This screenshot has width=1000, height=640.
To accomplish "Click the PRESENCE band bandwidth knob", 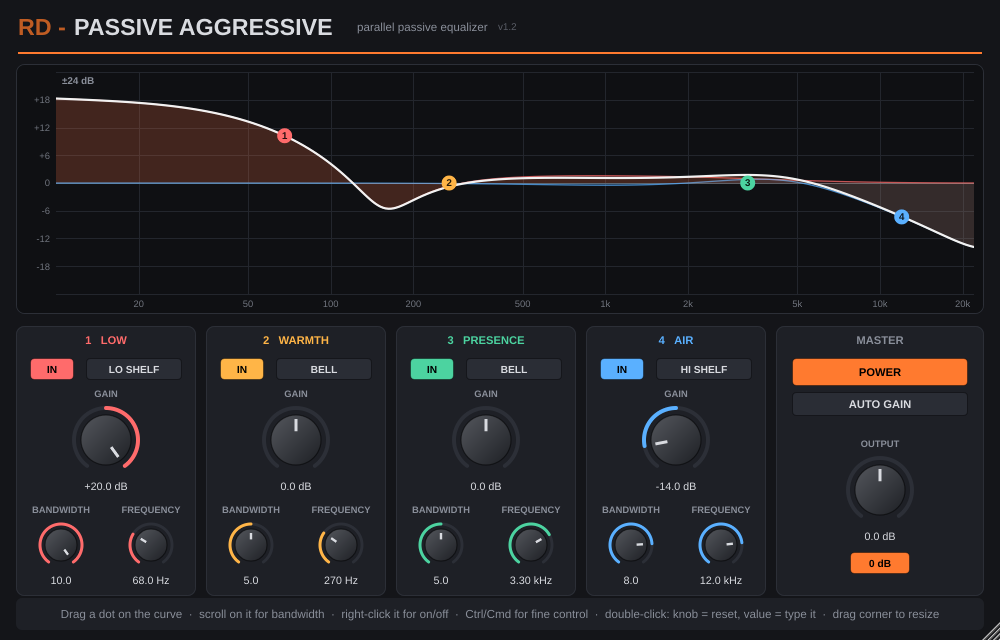I will point(441,545).
